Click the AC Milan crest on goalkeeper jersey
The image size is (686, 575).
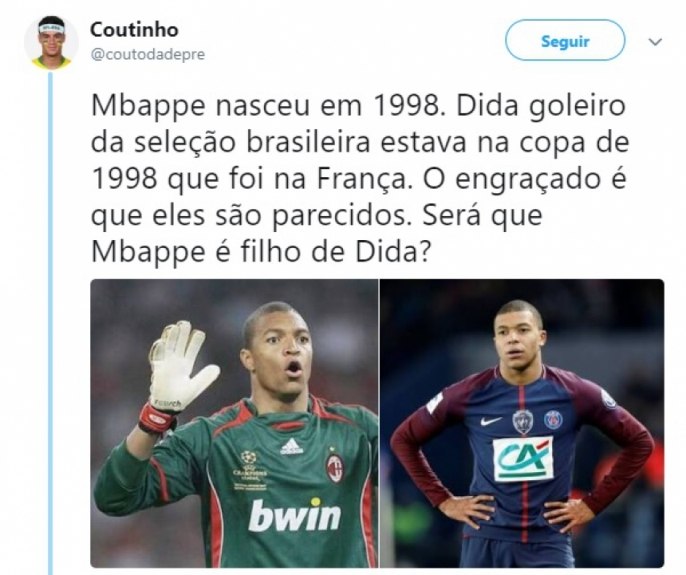[x=335, y=467]
